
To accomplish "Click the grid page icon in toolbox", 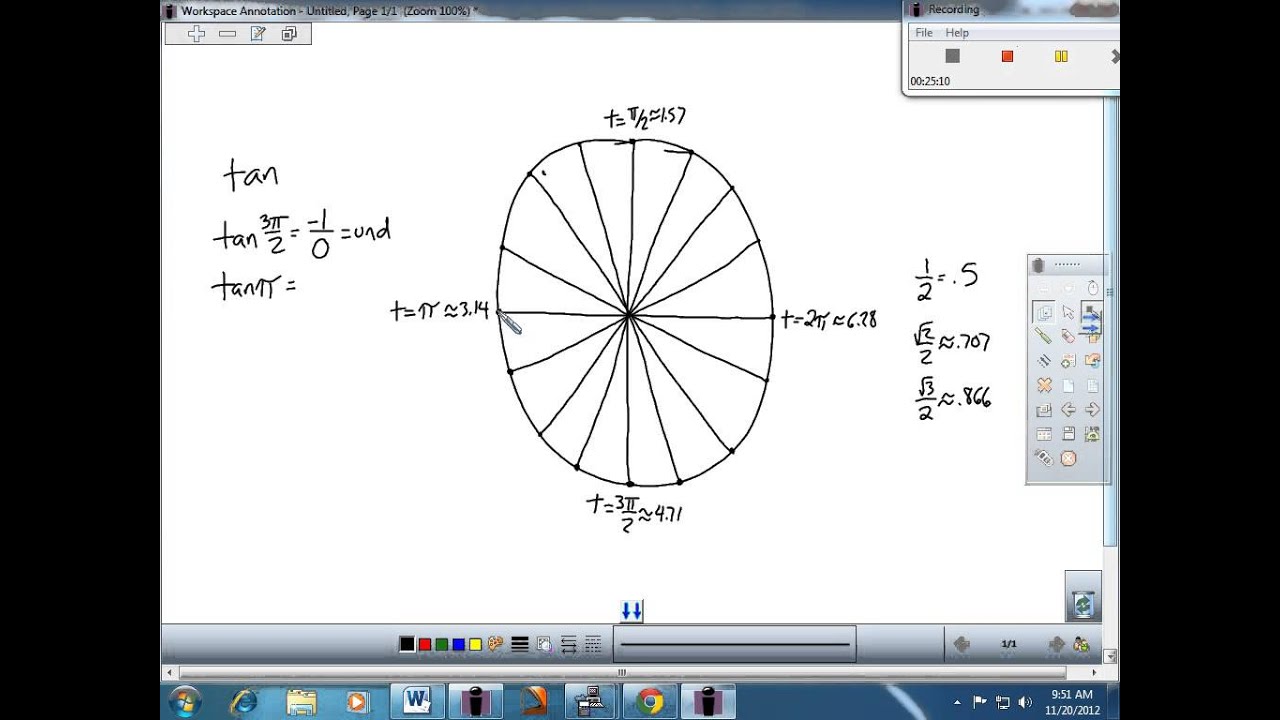I will [1093, 386].
